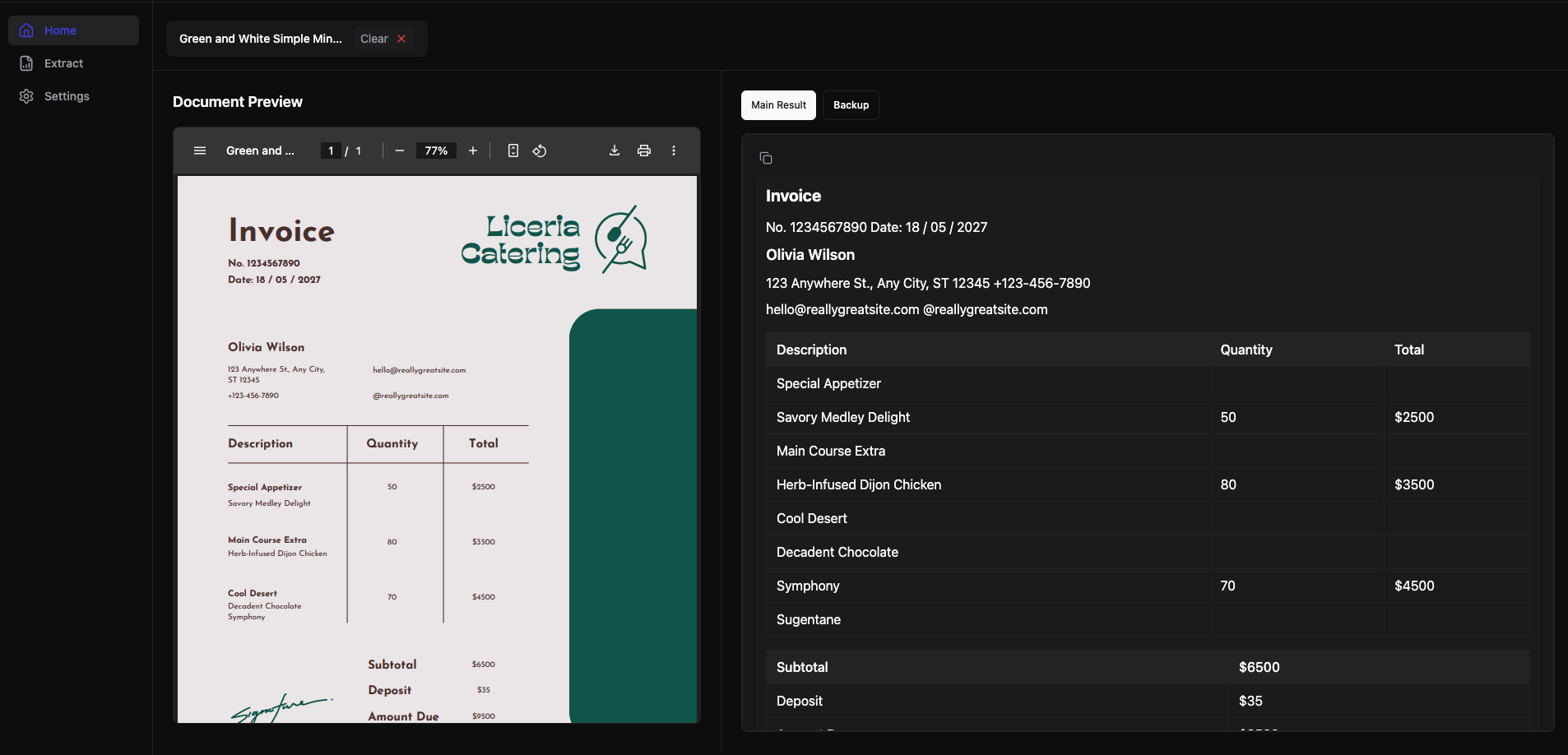This screenshot has height=755, width=1568.
Task: Click the page number input field
Action: coord(331,151)
